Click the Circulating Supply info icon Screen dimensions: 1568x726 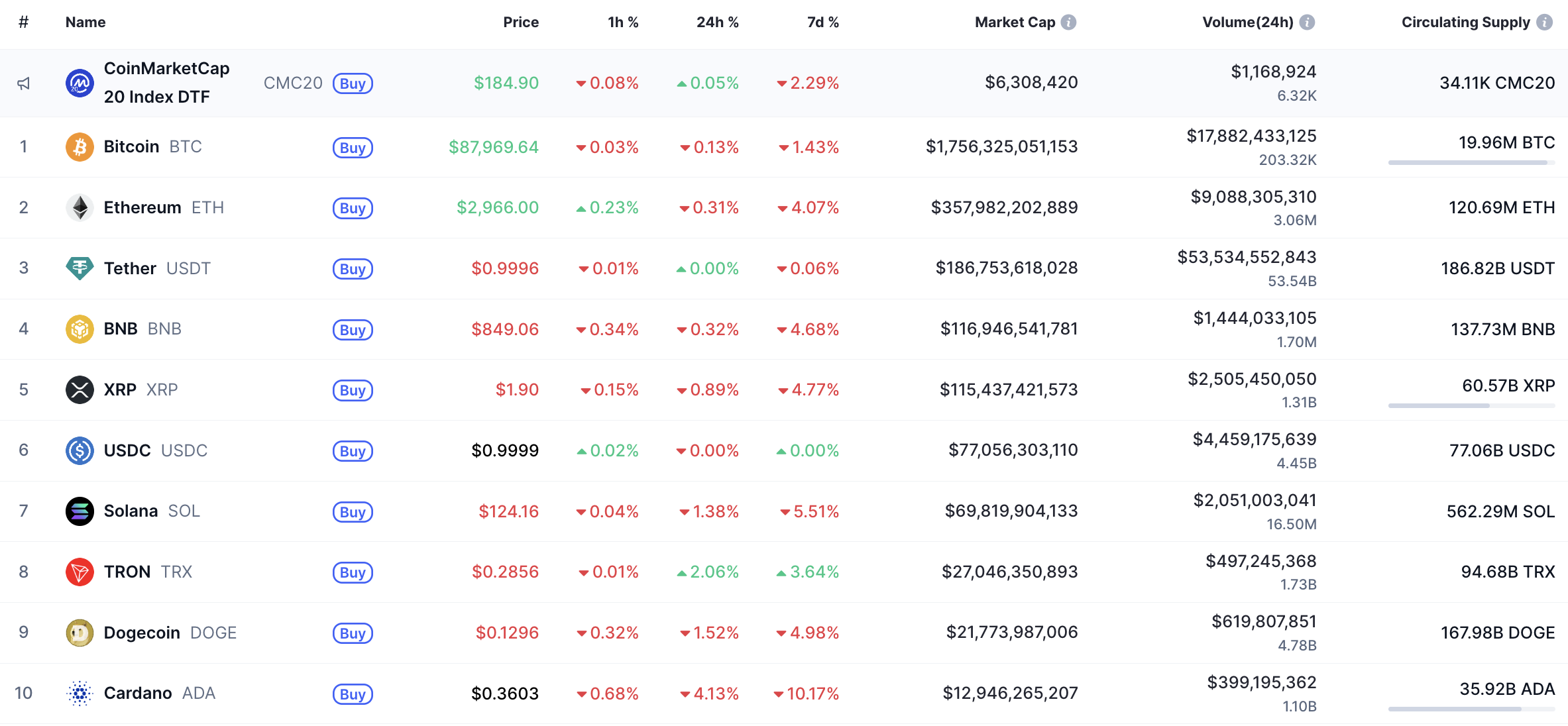point(1544,23)
